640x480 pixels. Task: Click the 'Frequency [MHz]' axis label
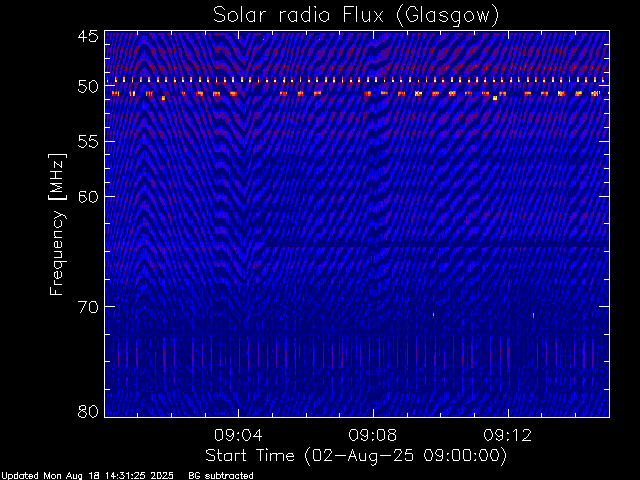tap(57, 224)
